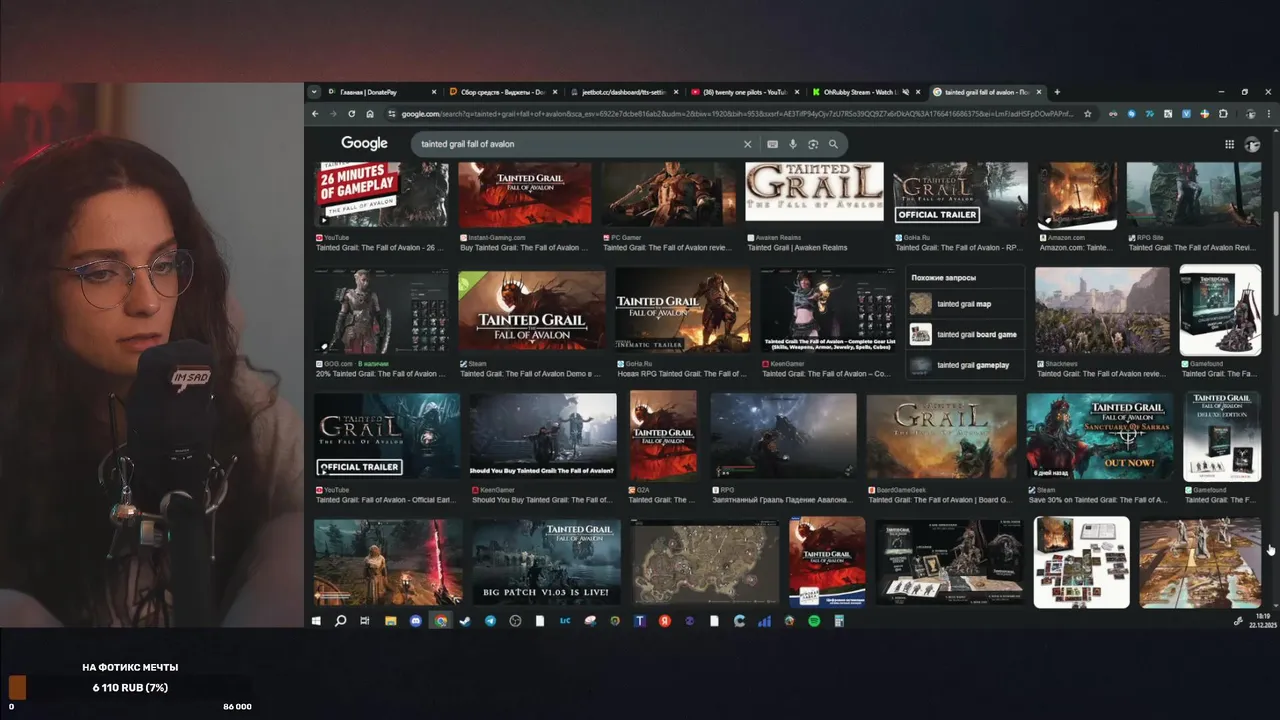Click the link Save 30% on Tainted Grail
The width and height of the screenshot is (1280, 720).
[1097, 500]
